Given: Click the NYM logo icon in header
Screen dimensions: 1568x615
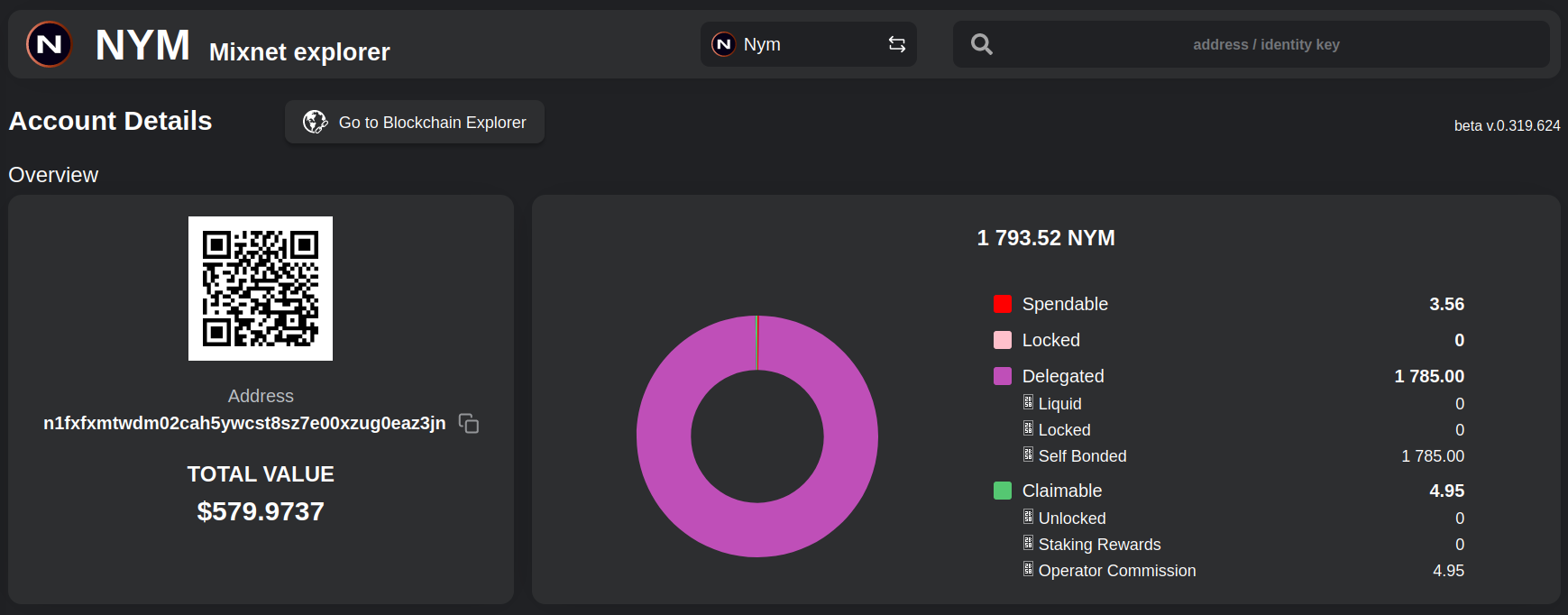Looking at the screenshot, I should click(50, 44).
